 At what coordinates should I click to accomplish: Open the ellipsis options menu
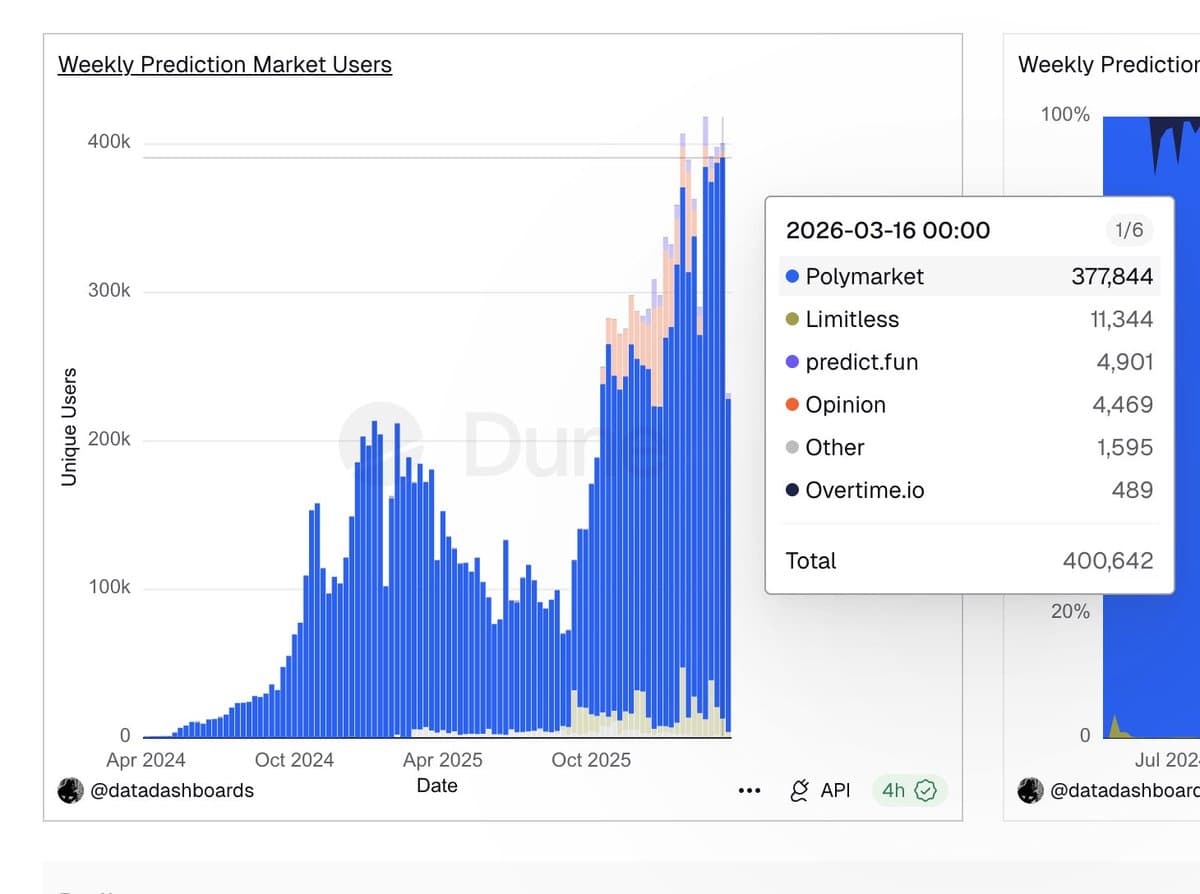point(749,790)
